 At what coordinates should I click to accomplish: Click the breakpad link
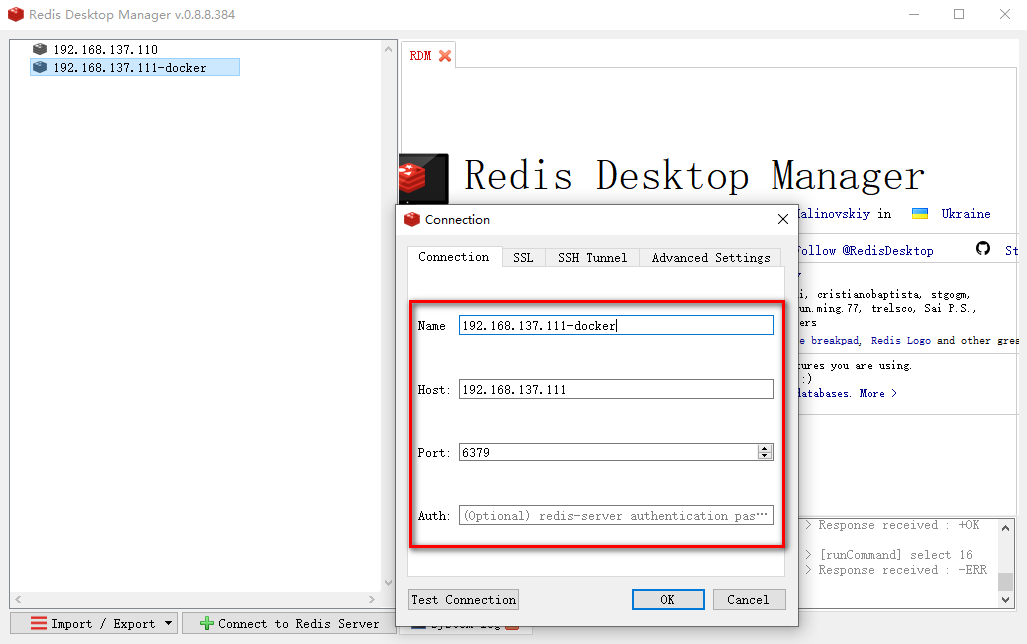pos(834,340)
